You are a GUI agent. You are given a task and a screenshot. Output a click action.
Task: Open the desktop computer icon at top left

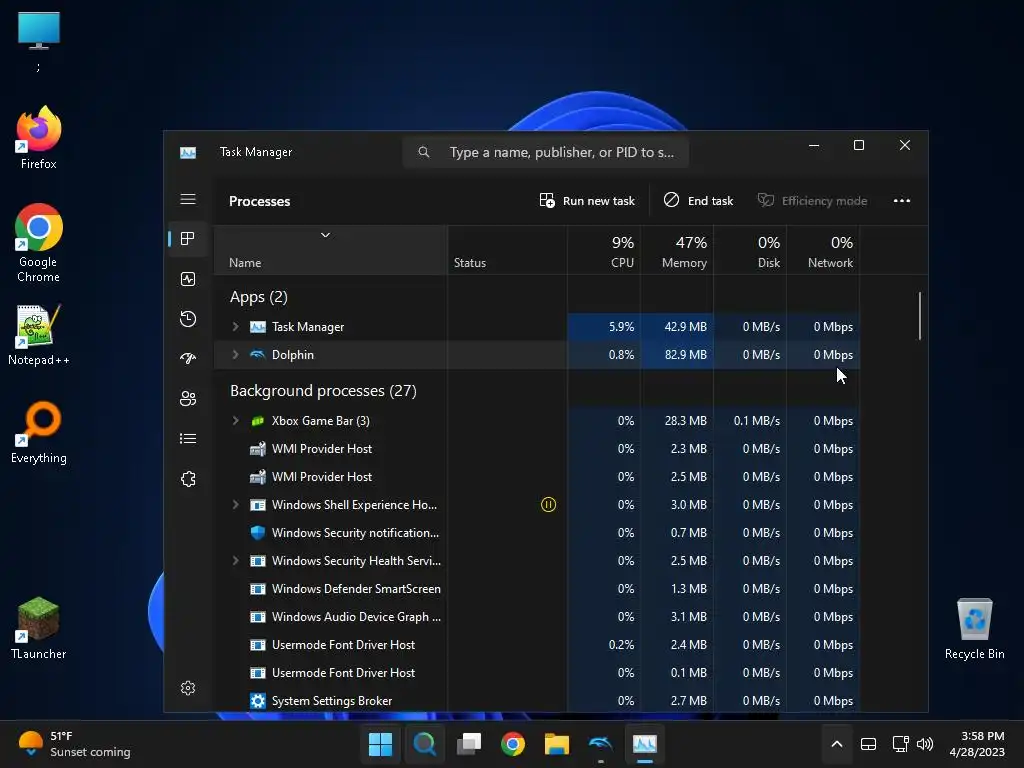pyautogui.click(x=39, y=40)
